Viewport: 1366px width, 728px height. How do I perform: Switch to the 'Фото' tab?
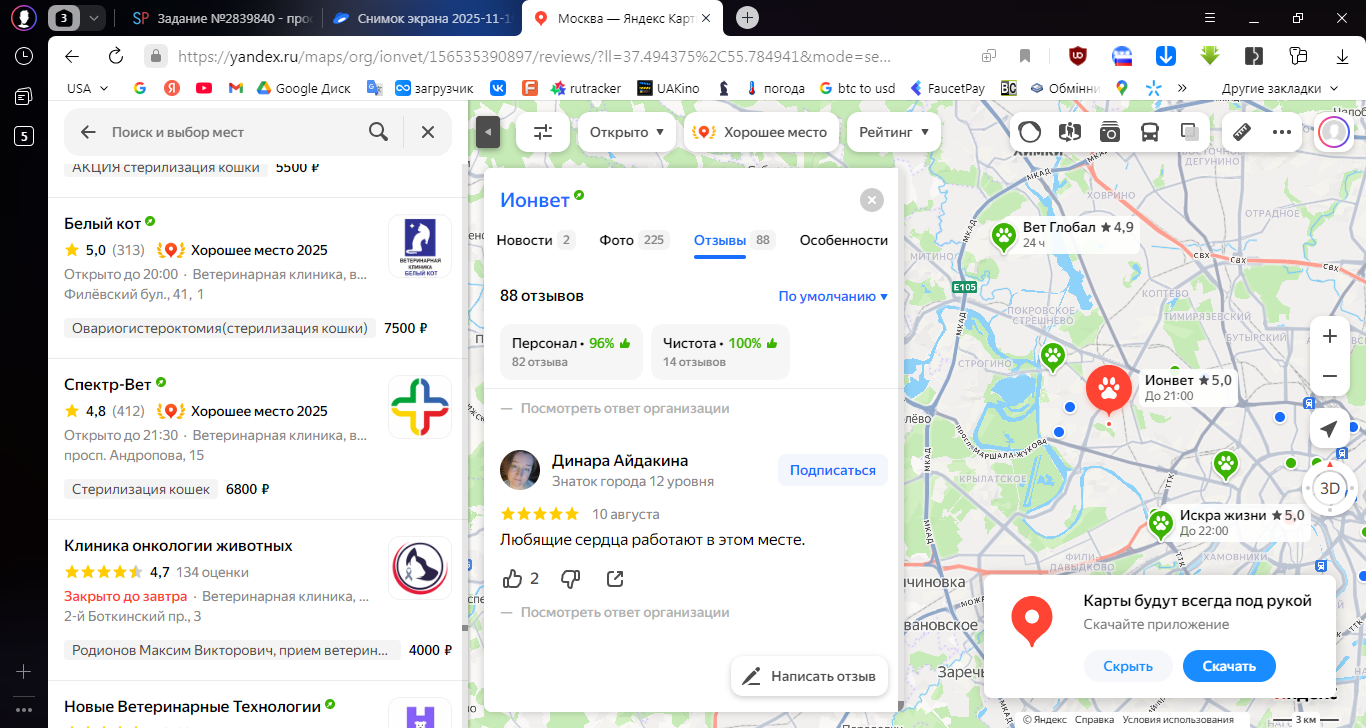[635, 240]
